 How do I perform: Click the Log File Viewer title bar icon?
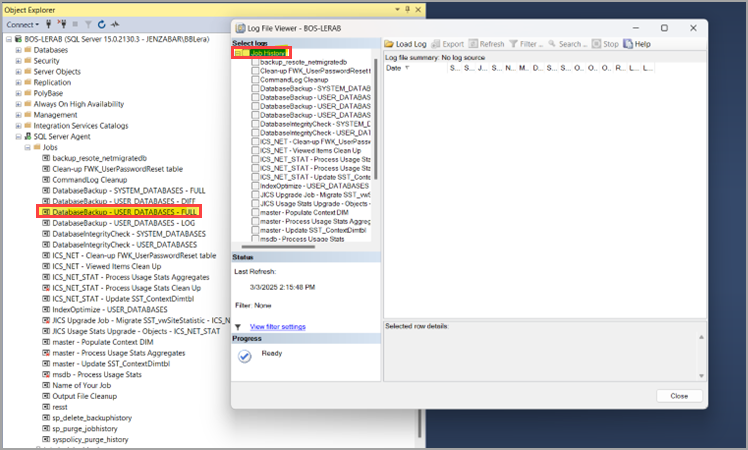pos(241,28)
